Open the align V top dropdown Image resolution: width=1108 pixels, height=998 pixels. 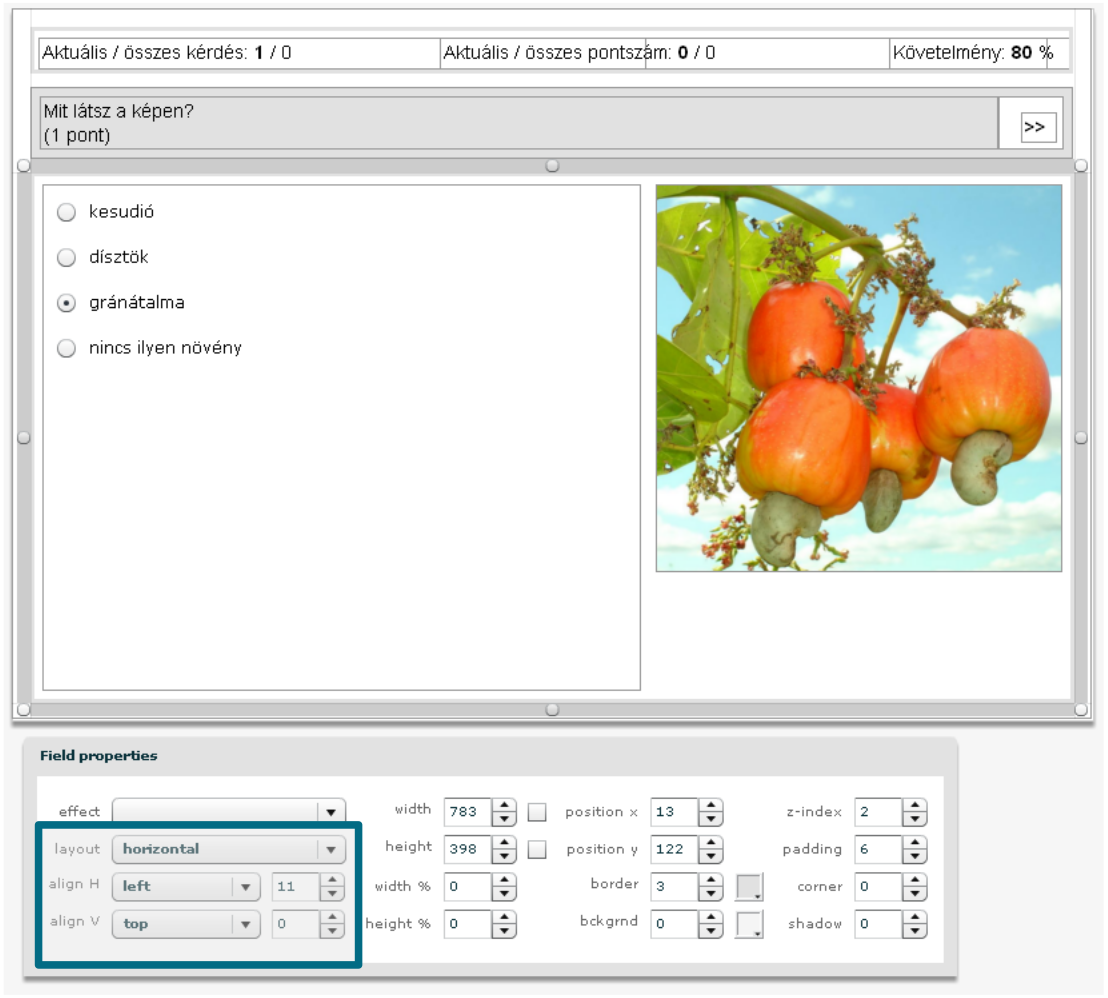(245, 924)
